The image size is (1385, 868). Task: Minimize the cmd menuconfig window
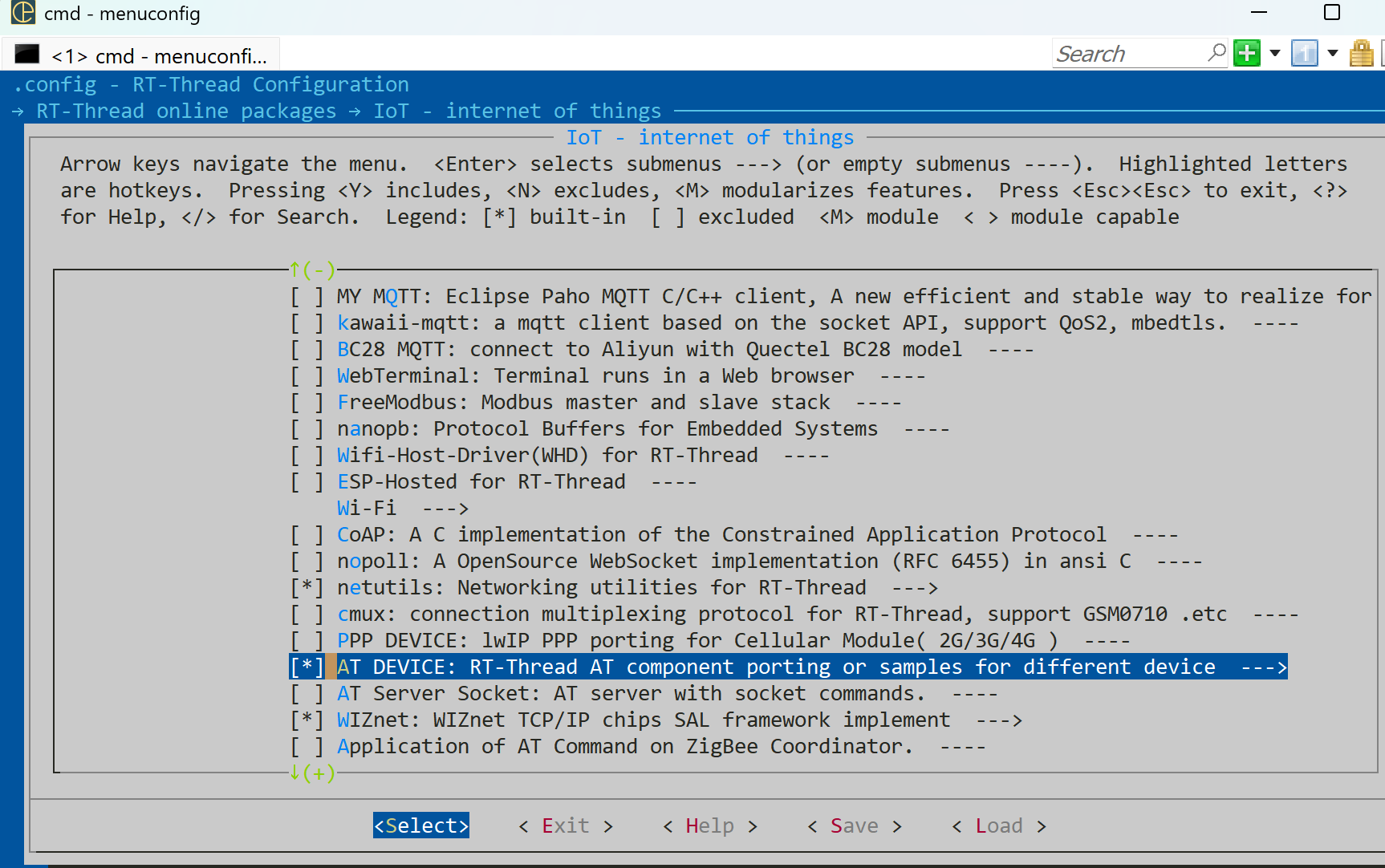click(1259, 13)
